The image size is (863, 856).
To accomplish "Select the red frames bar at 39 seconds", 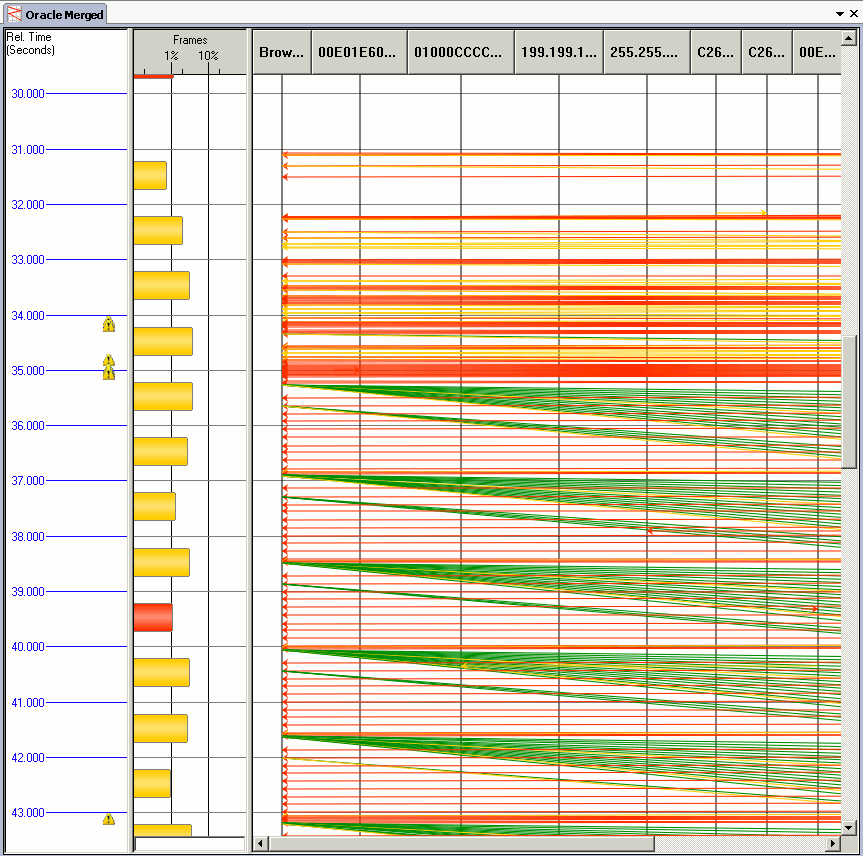I will (x=153, y=617).
